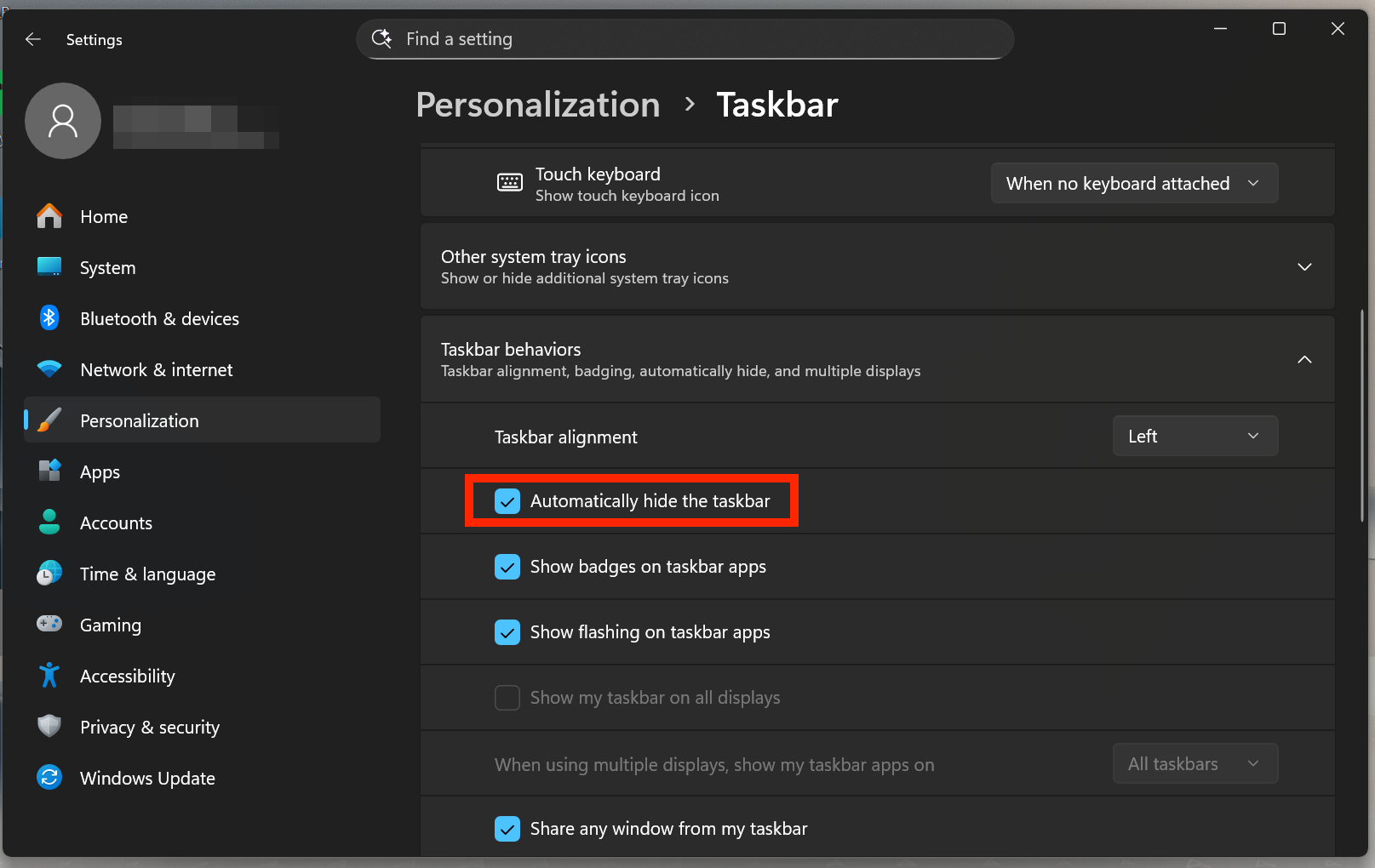The height and width of the screenshot is (868, 1375).
Task: Open Time & language settings
Action: (x=147, y=574)
